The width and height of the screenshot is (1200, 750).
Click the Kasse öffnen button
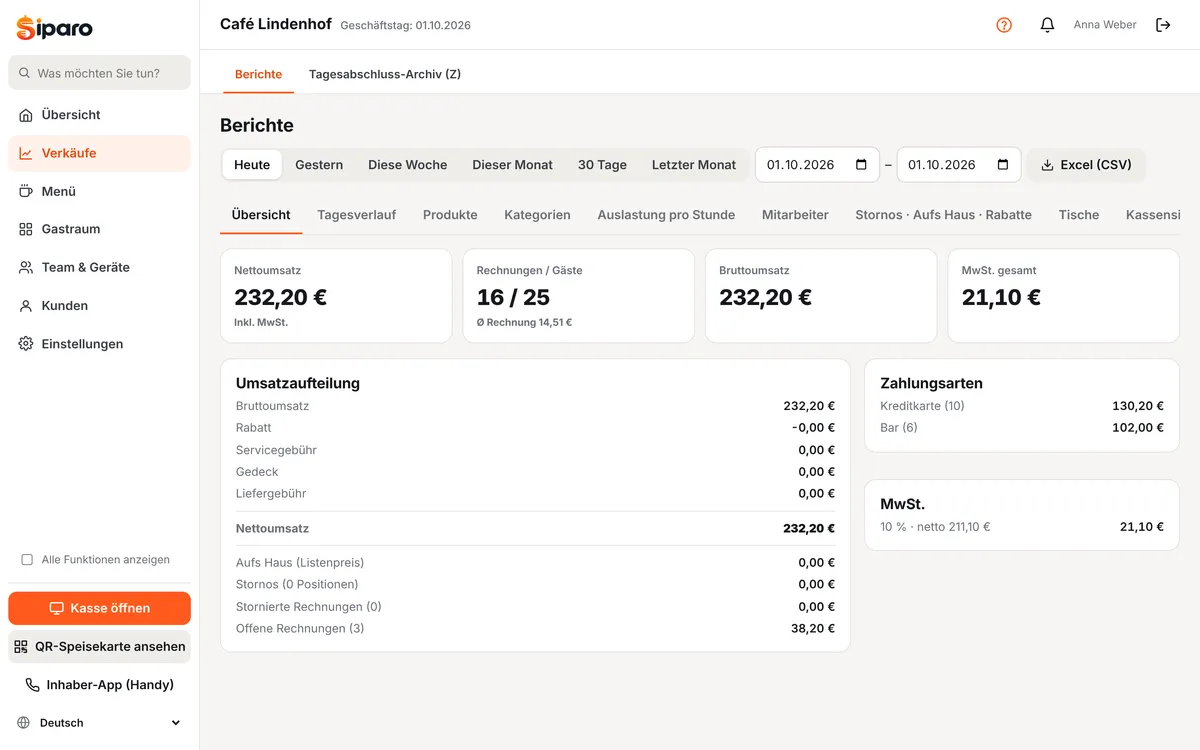click(99, 608)
